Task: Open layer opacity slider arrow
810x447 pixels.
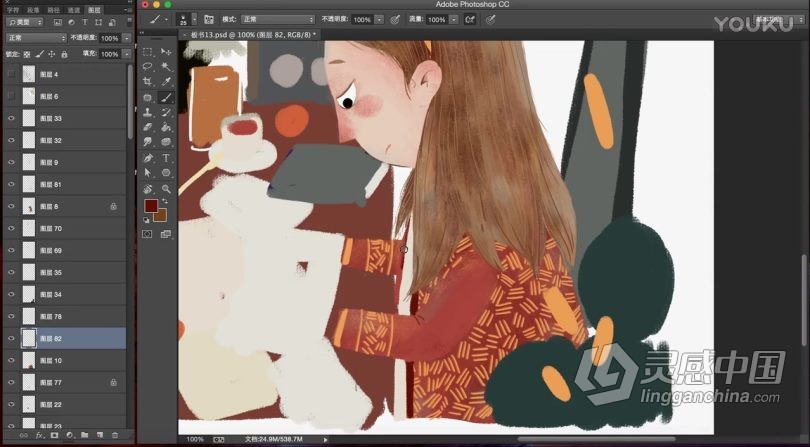Action: (x=127, y=38)
